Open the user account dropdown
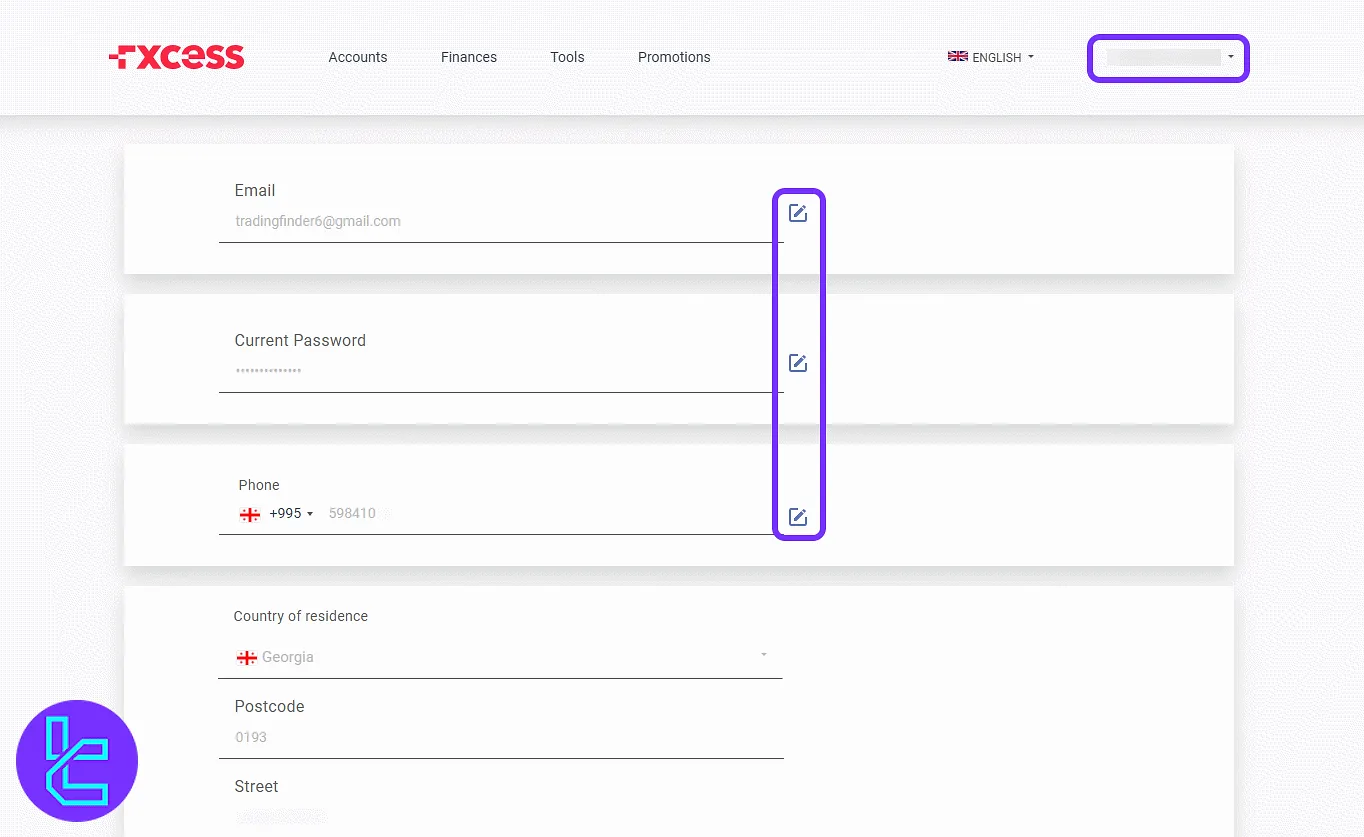This screenshot has width=1364, height=837. [1168, 58]
